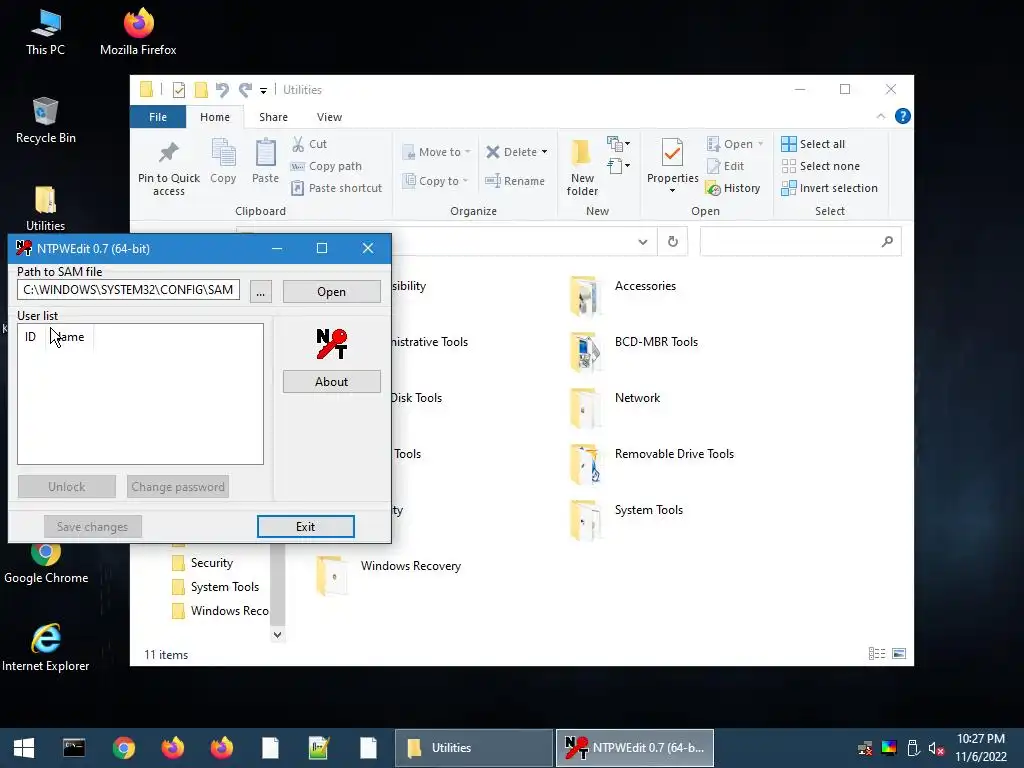Click the Utilities taskbar button

click(x=474, y=748)
